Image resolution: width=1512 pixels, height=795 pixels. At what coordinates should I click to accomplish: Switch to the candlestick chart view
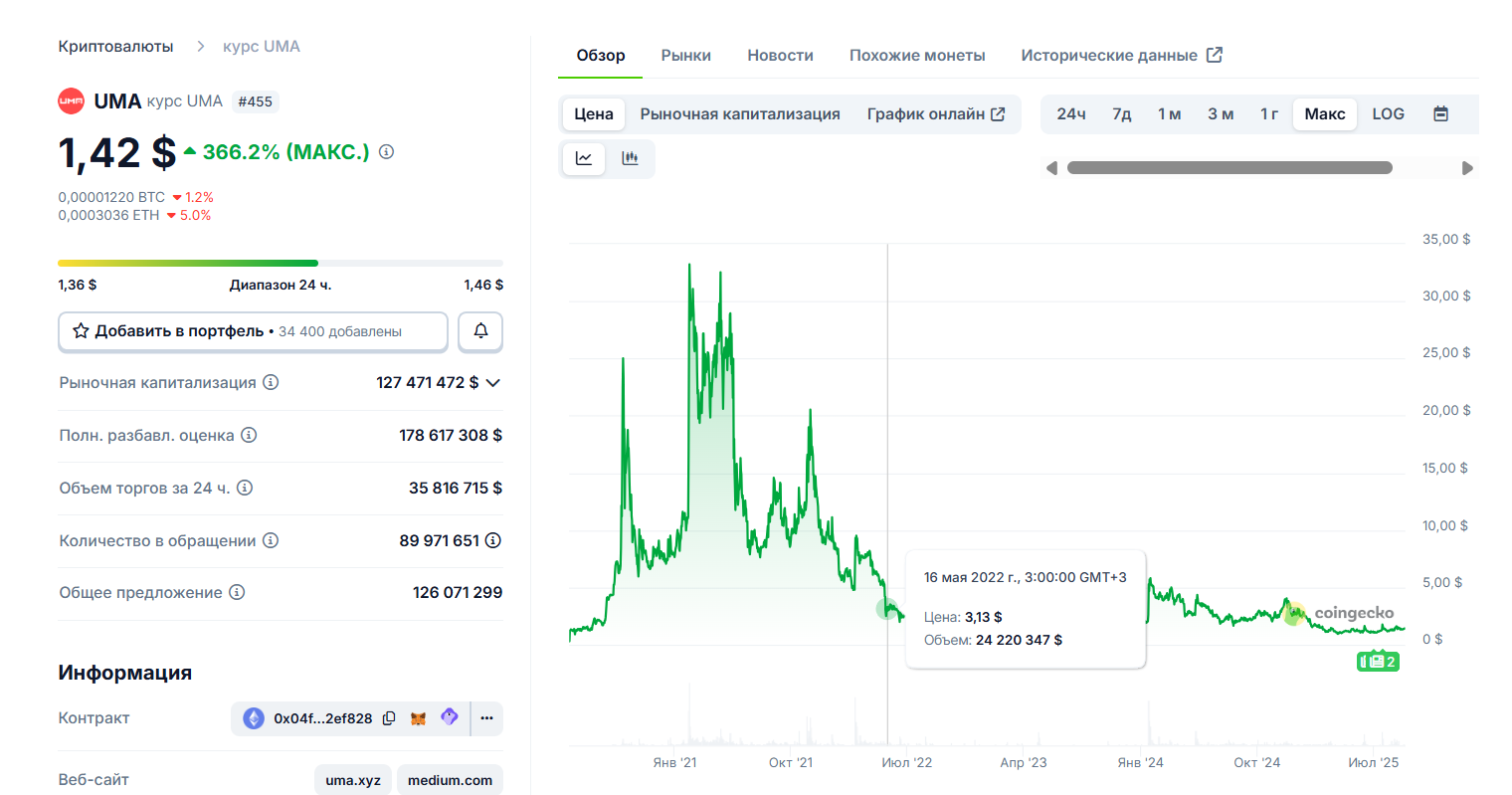click(630, 158)
